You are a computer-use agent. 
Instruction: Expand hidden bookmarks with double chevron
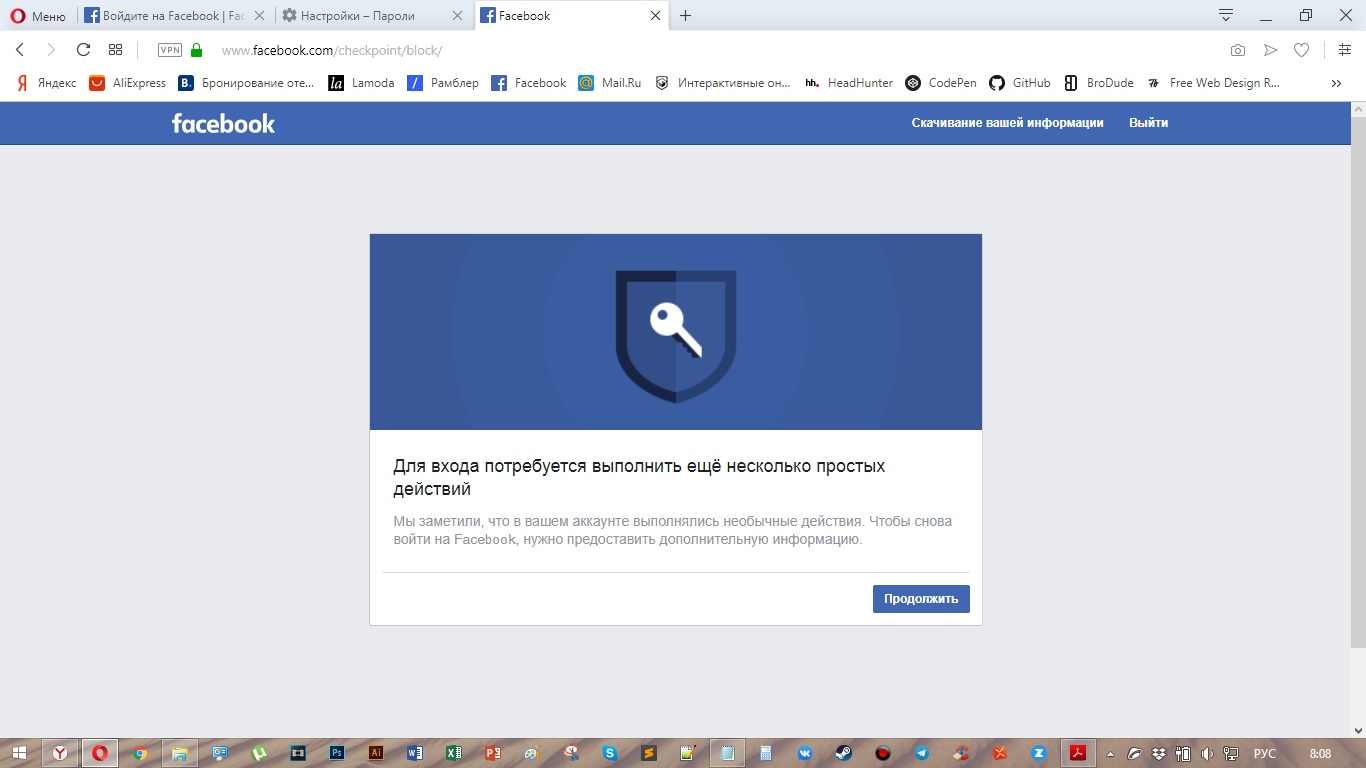tap(1336, 83)
